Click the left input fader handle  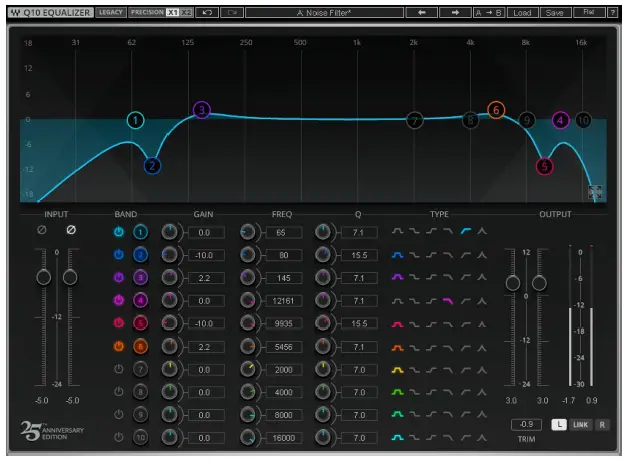tap(43, 276)
